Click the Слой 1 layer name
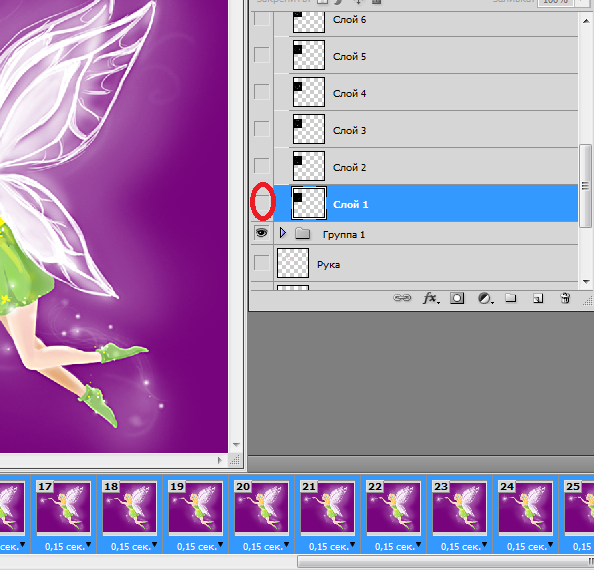The width and height of the screenshot is (594, 570). click(x=350, y=205)
